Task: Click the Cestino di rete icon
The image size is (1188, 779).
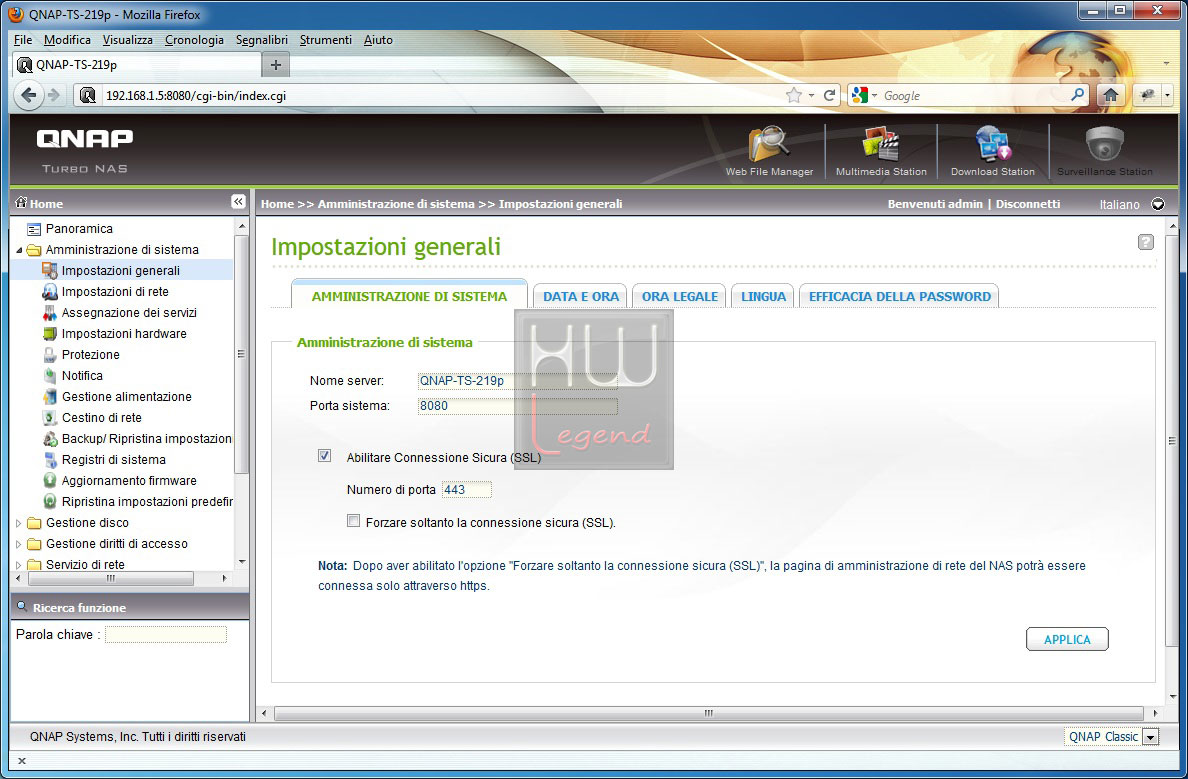Action: tap(50, 418)
